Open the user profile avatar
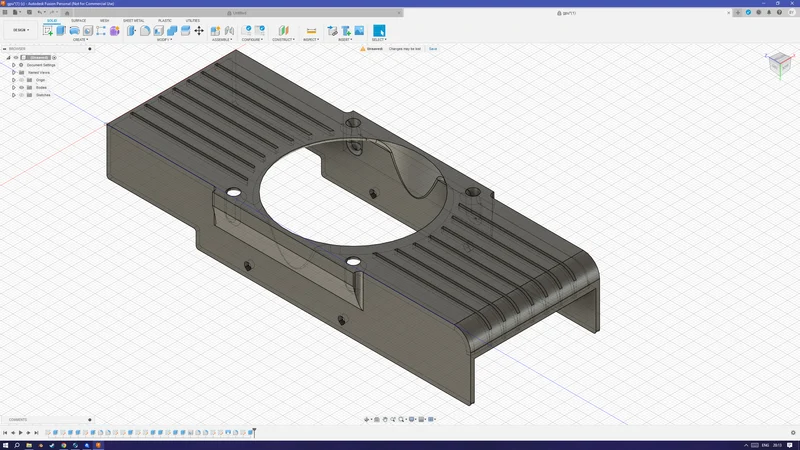This screenshot has width=800, height=450. pyautogui.click(x=791, y=13)
